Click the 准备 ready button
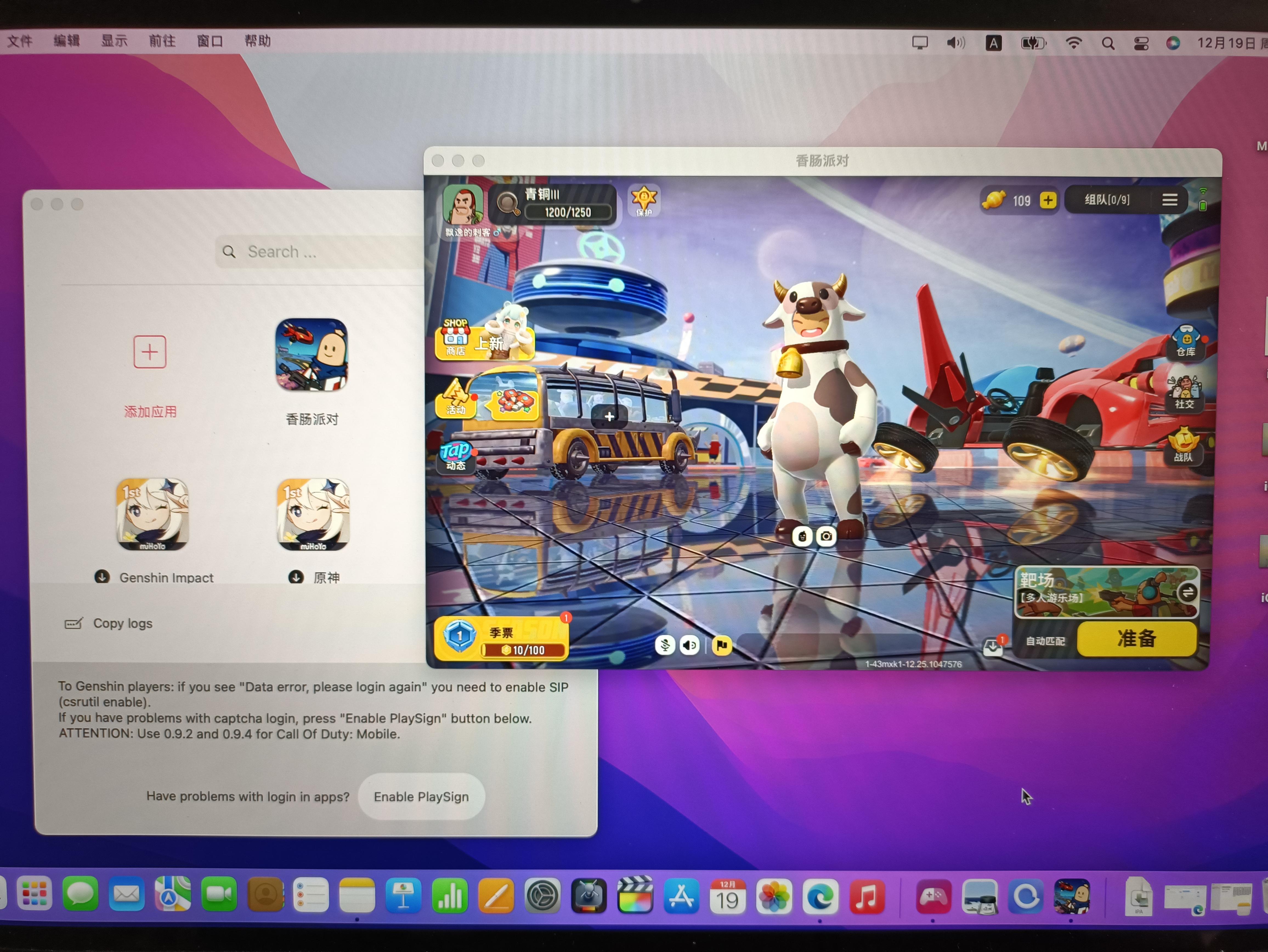 (x=1137, y=639)
